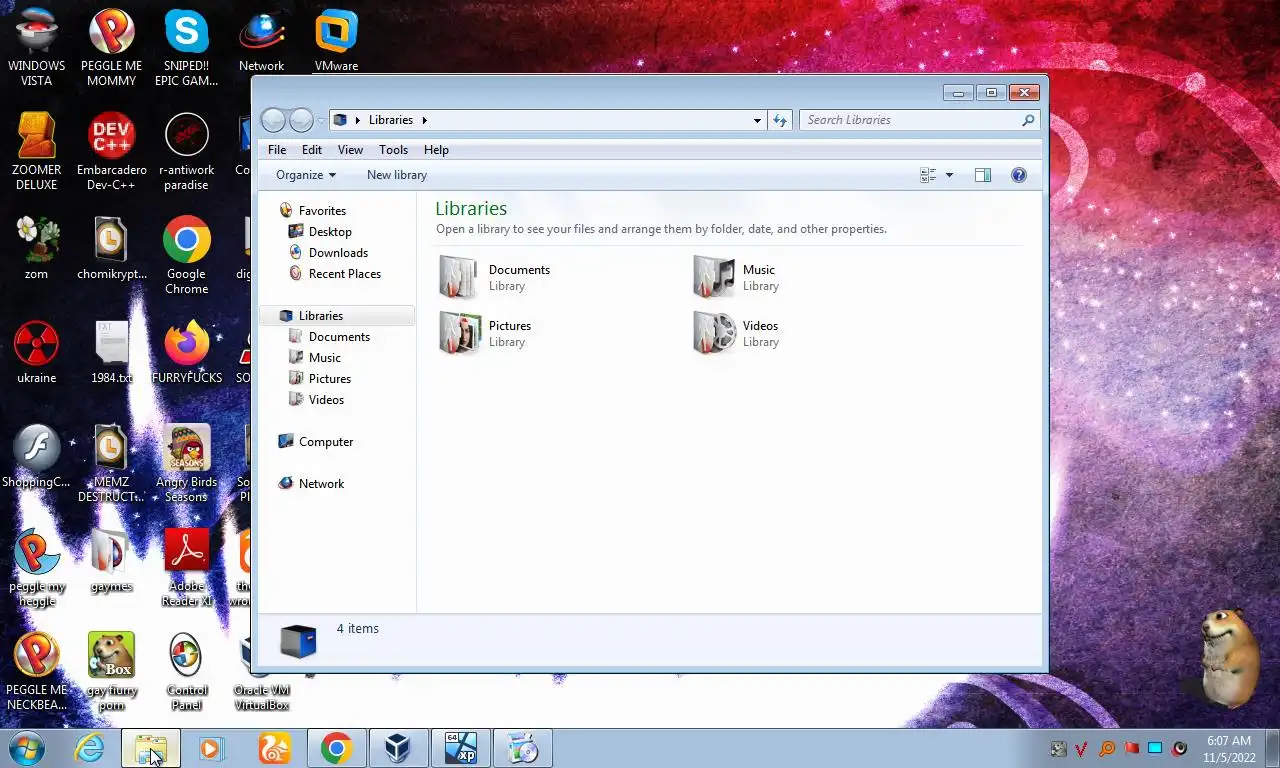Select the Pictures library in the main pane
The image size is (1280, 768).
[x=486, y=334]
